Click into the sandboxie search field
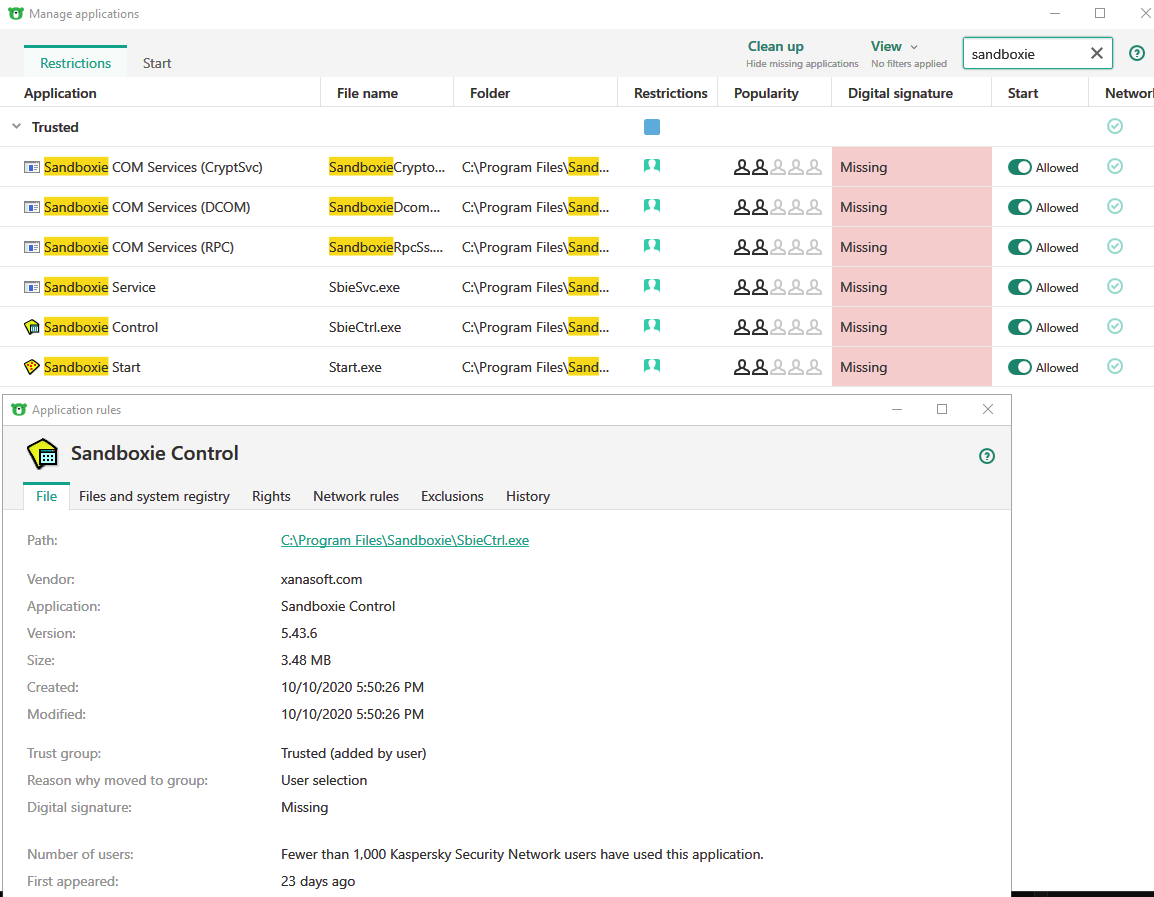 coord(1025,54)
